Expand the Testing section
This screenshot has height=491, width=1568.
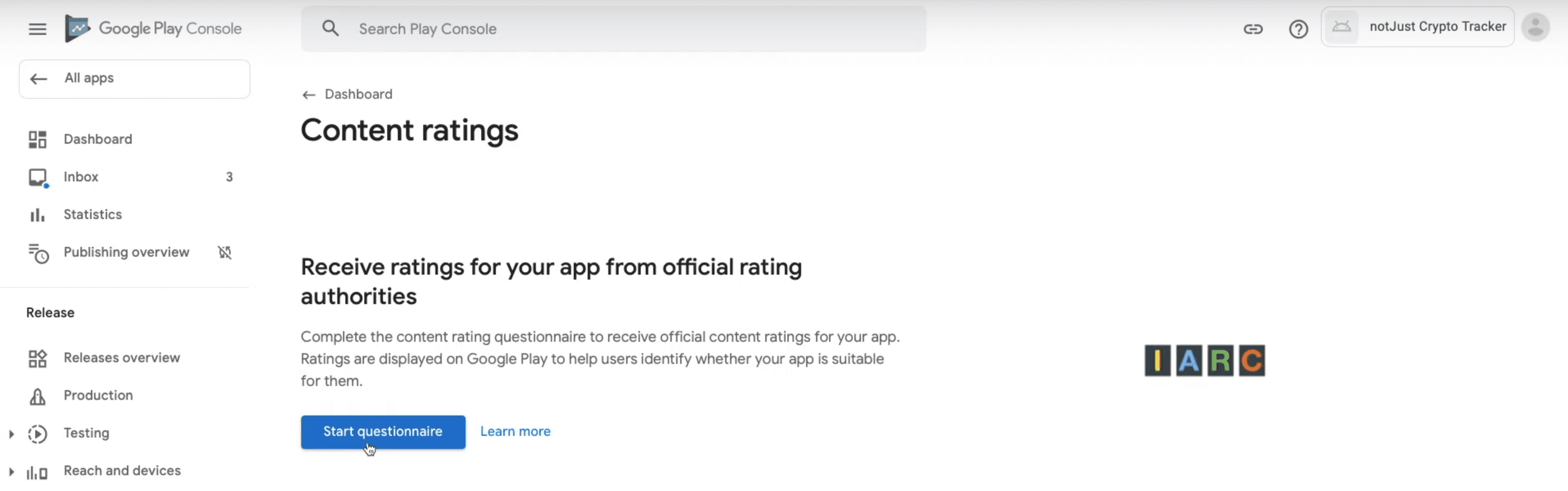(10, 433)
